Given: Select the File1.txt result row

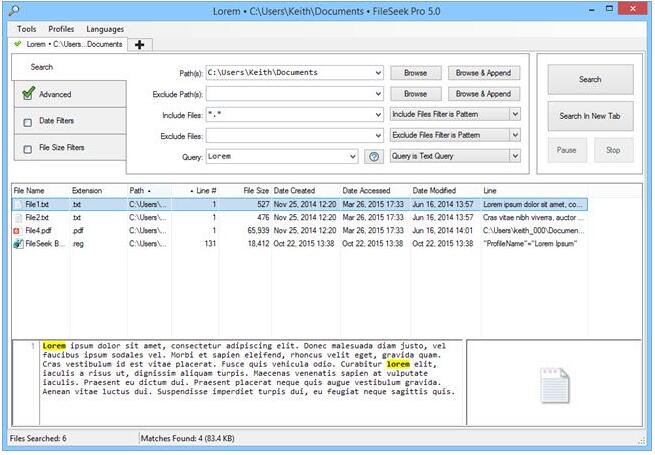Looking at the screenshot, I should click(300, 205).
